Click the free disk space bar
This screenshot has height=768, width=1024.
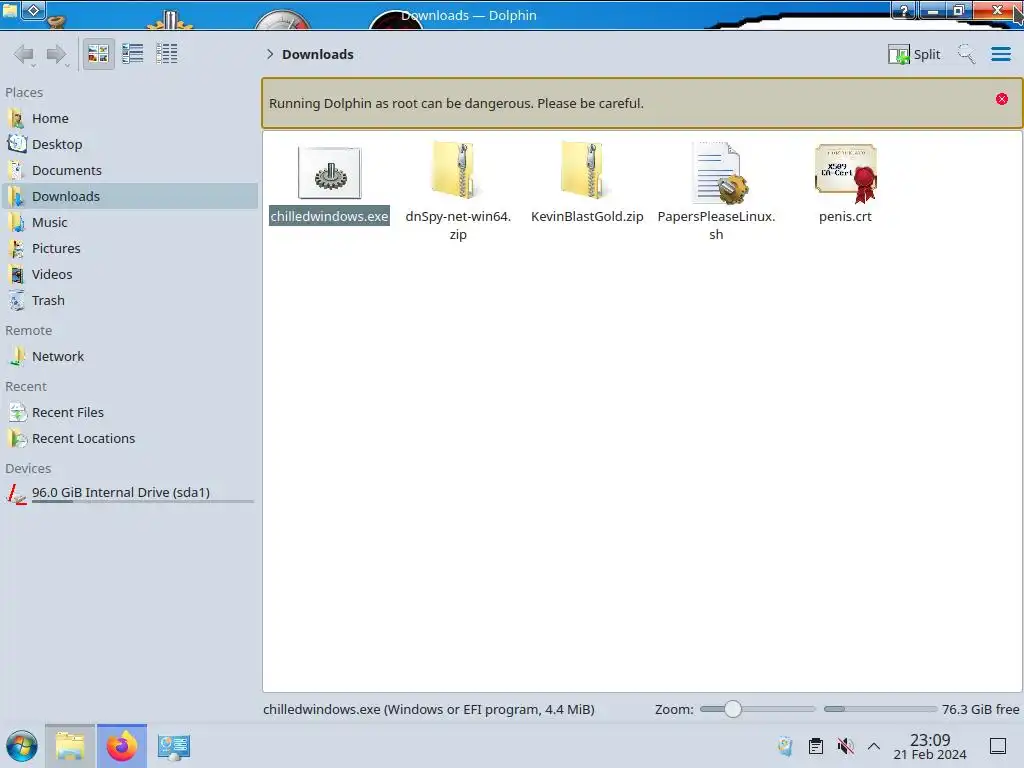tap(880, 709)
